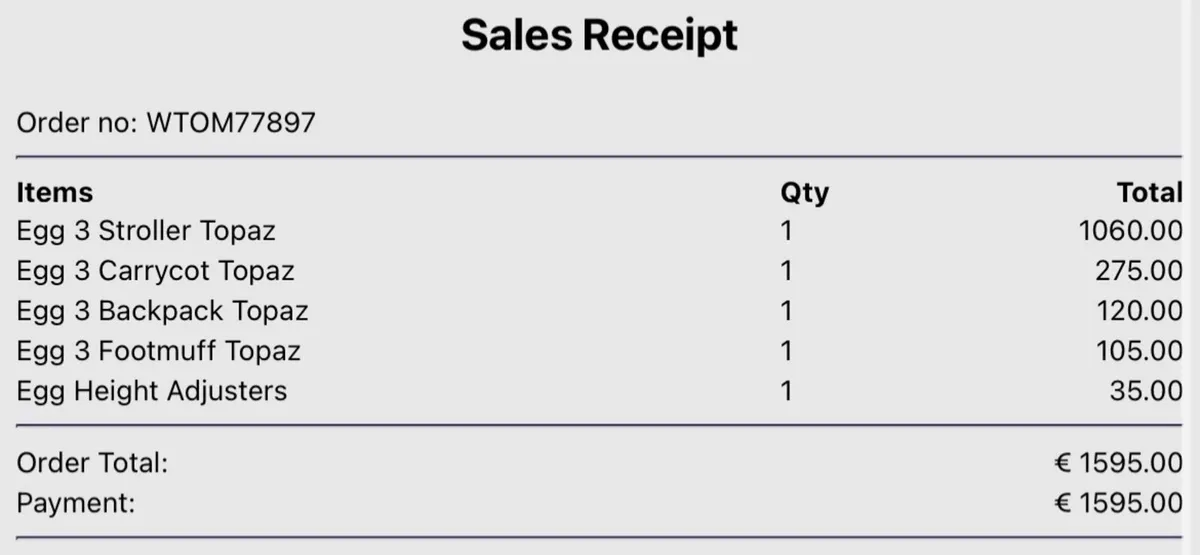Click the 35.00 height adjusters price
The image size is (1200, 555).
click(1146, 391)
